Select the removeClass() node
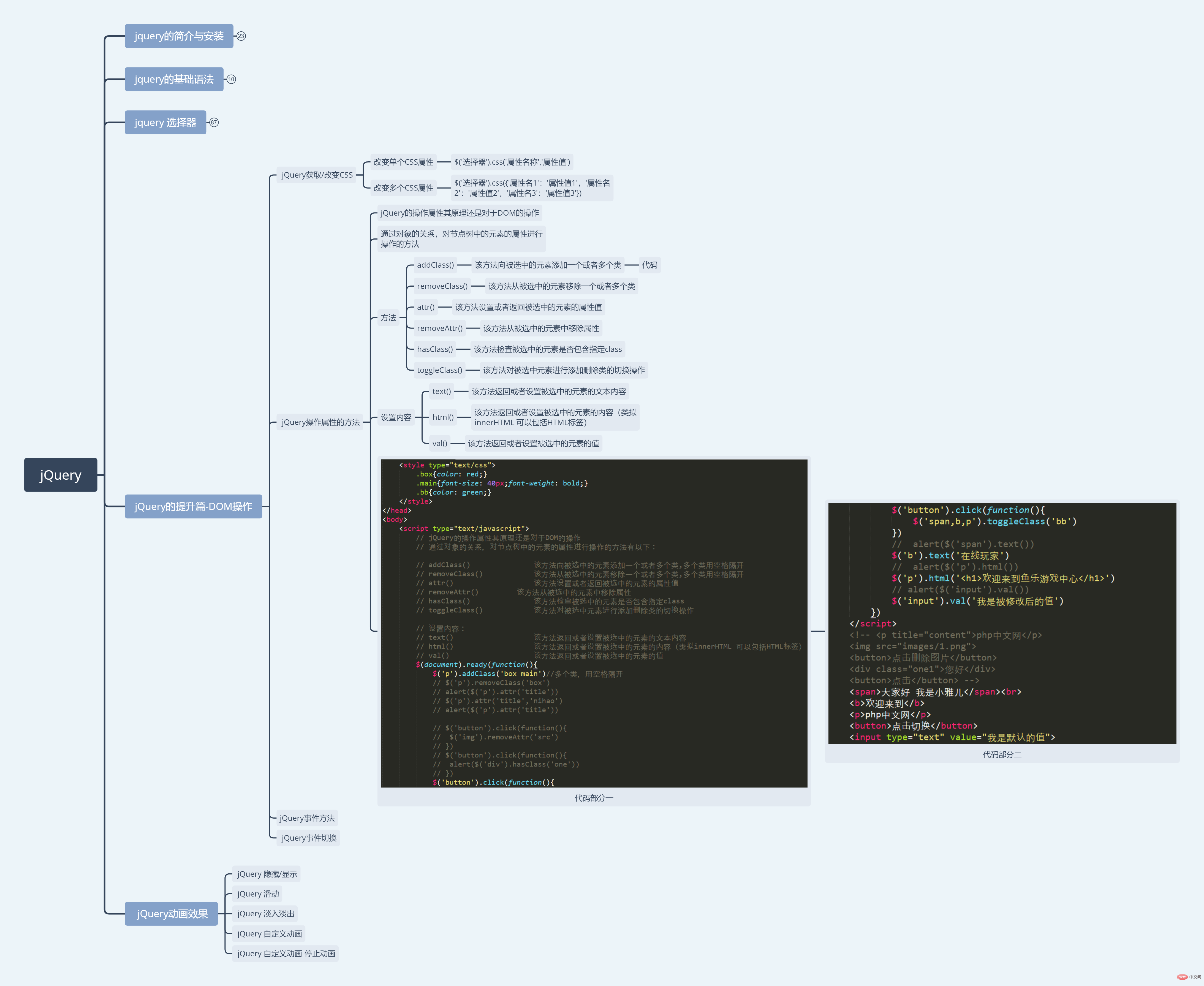This screenshot has height=986, width=1204. pyautogui.click(x=442, y=286)
